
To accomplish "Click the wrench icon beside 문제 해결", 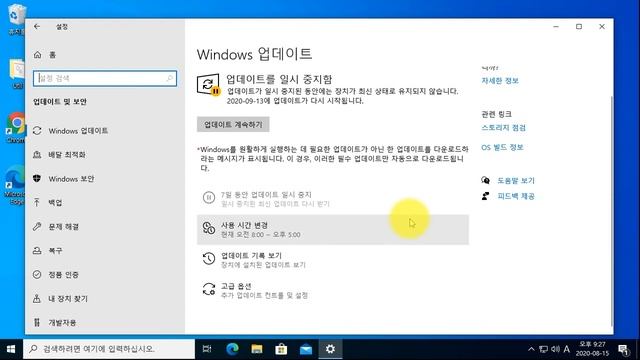I will pyautogui.click(x=37, y=227).
